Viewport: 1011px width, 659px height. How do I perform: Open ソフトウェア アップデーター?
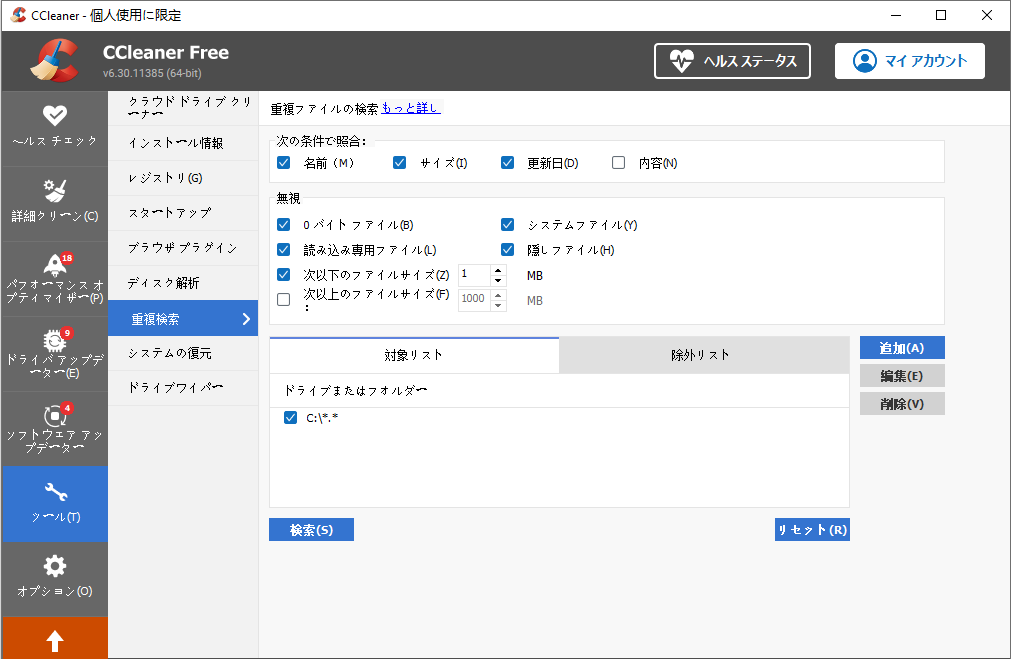point(55,428)
